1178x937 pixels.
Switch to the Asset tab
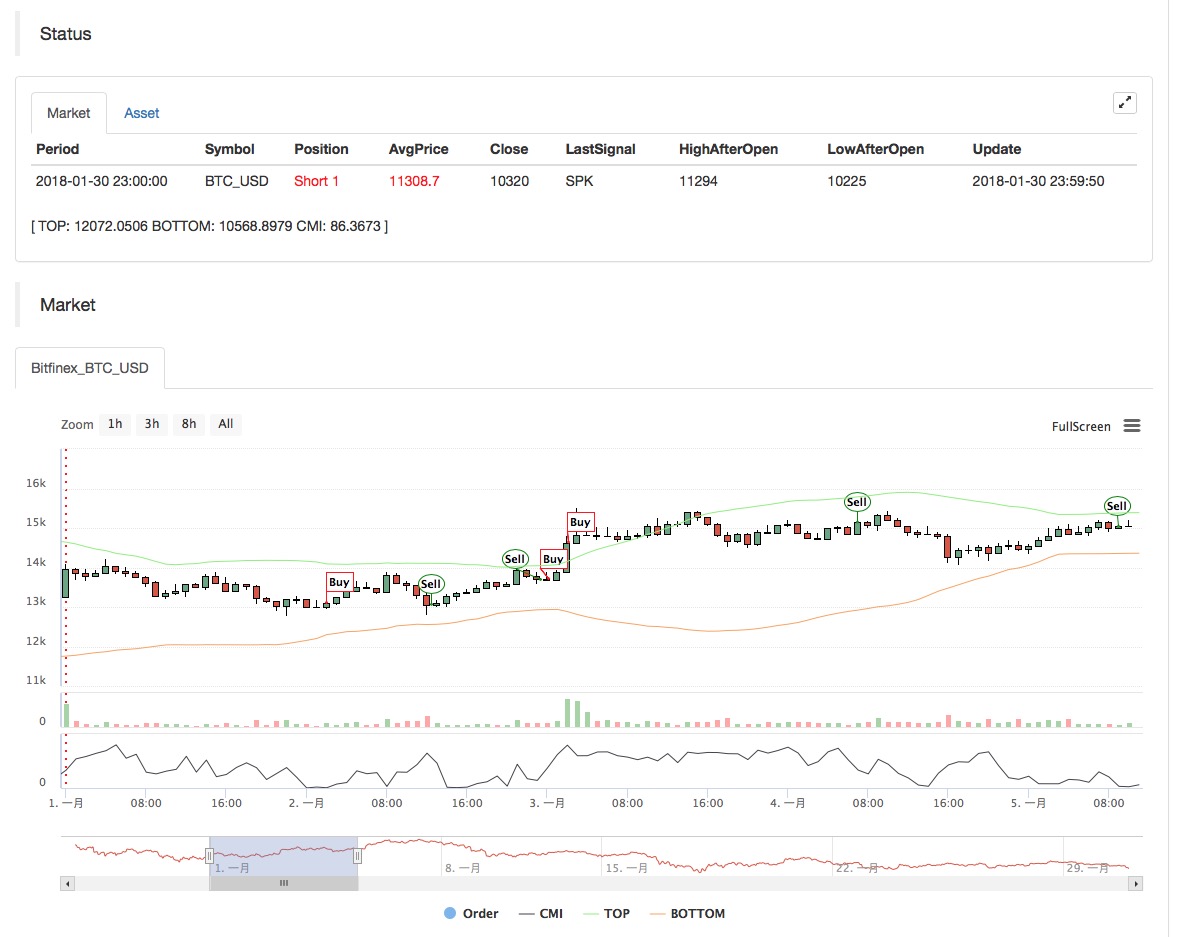point(141,113)
